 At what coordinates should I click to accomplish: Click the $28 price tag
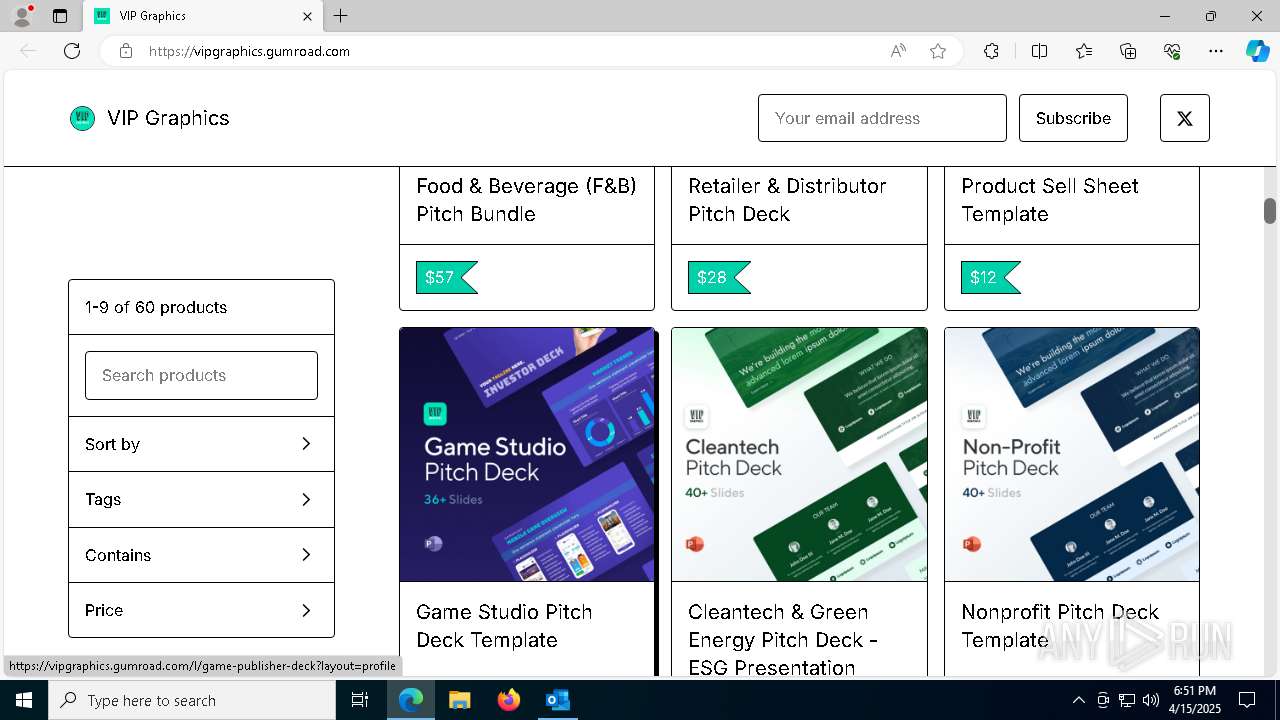719,277
